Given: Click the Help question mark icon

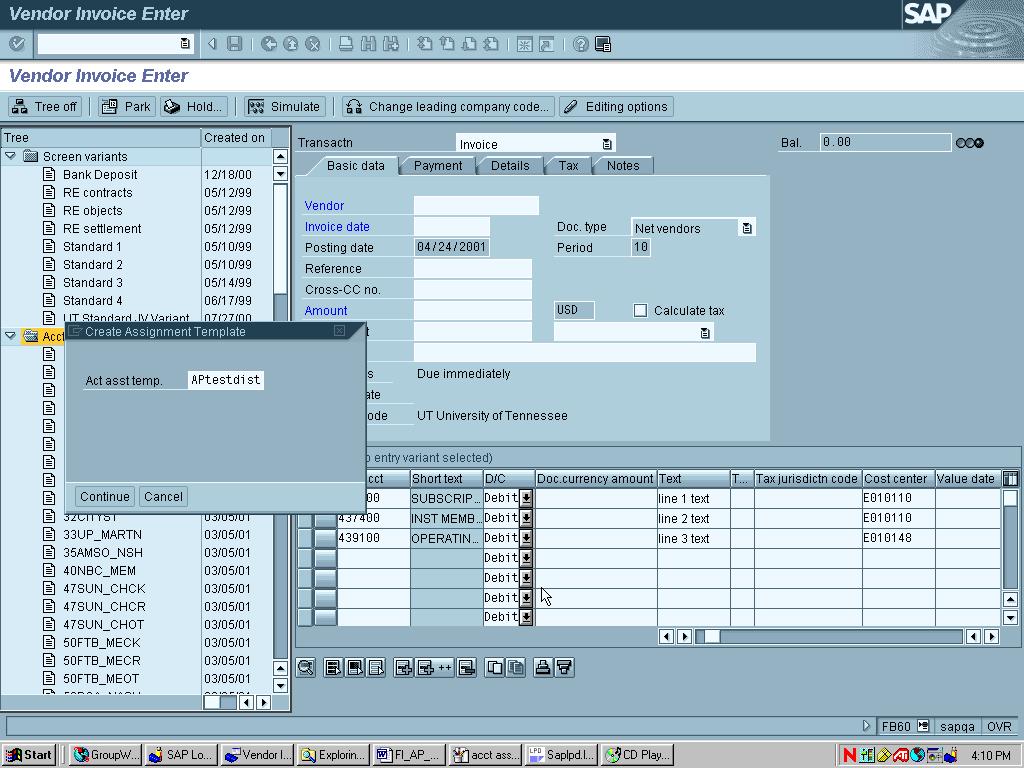Looking at the screenshot, I should coord(581,44).
